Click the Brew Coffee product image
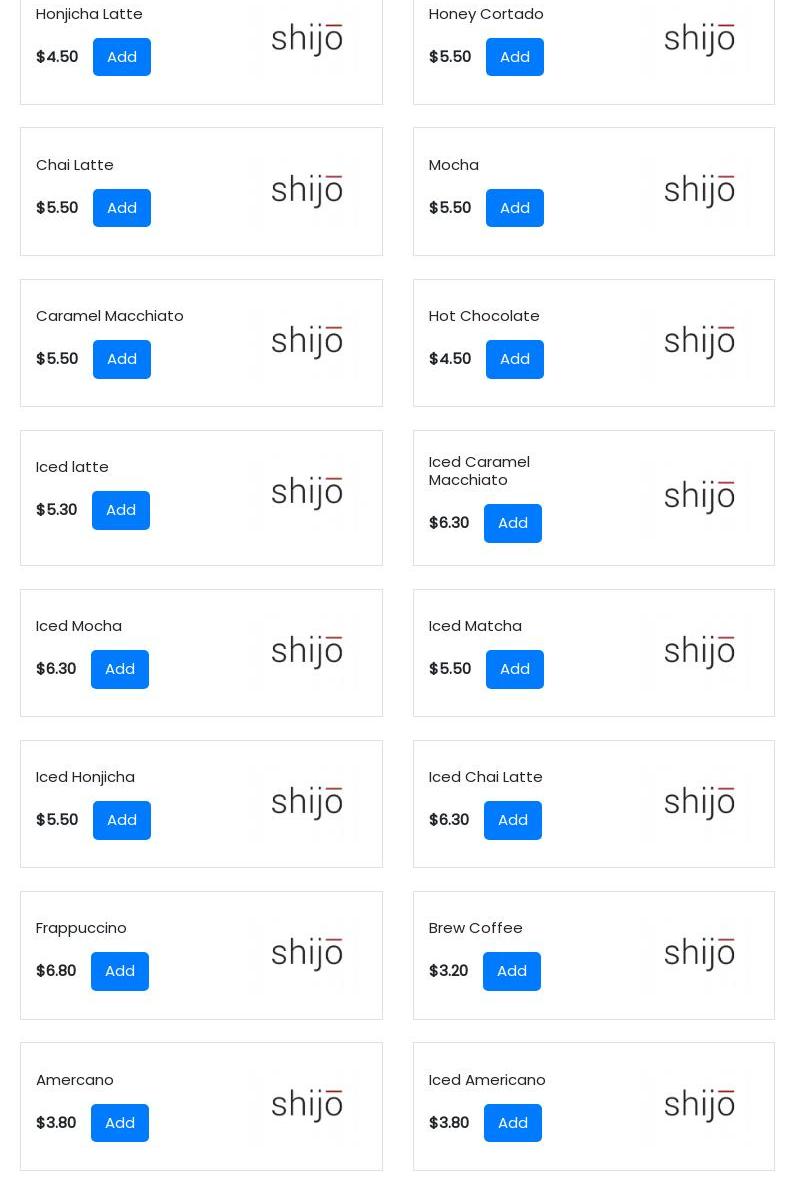Screen dimensions: 795x1178 [699, 954]
